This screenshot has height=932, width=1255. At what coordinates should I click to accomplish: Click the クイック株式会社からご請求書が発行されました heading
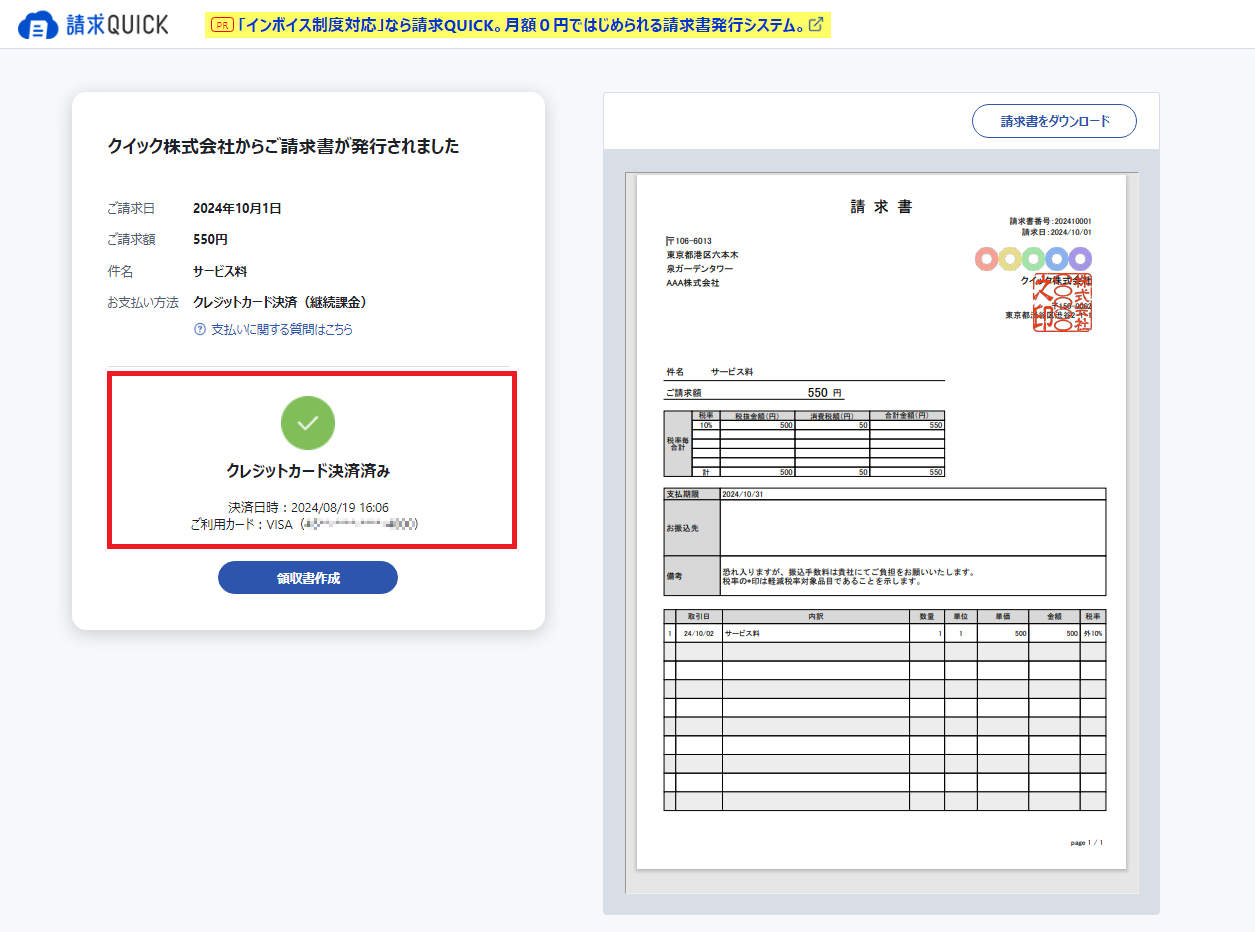pos(284,146)
